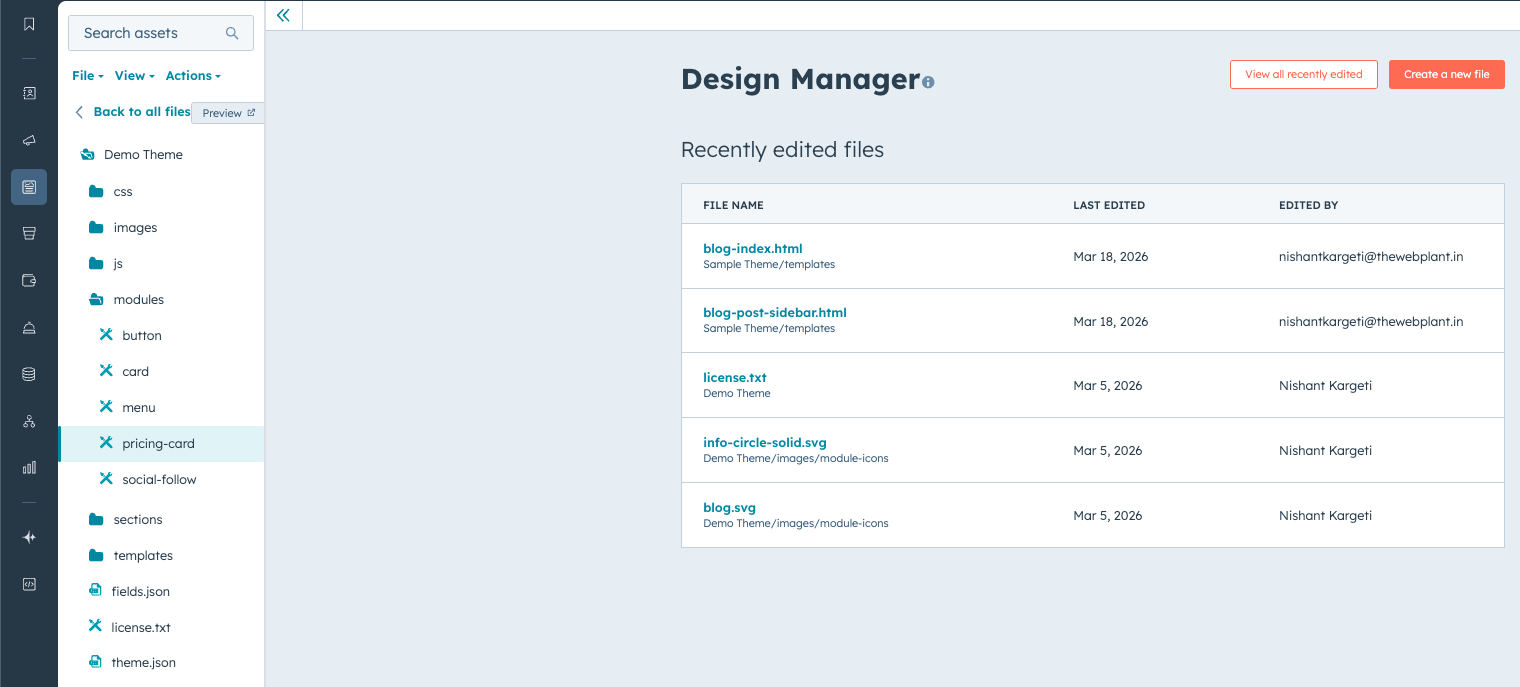Open the Service bell sidebar icon

29,328
